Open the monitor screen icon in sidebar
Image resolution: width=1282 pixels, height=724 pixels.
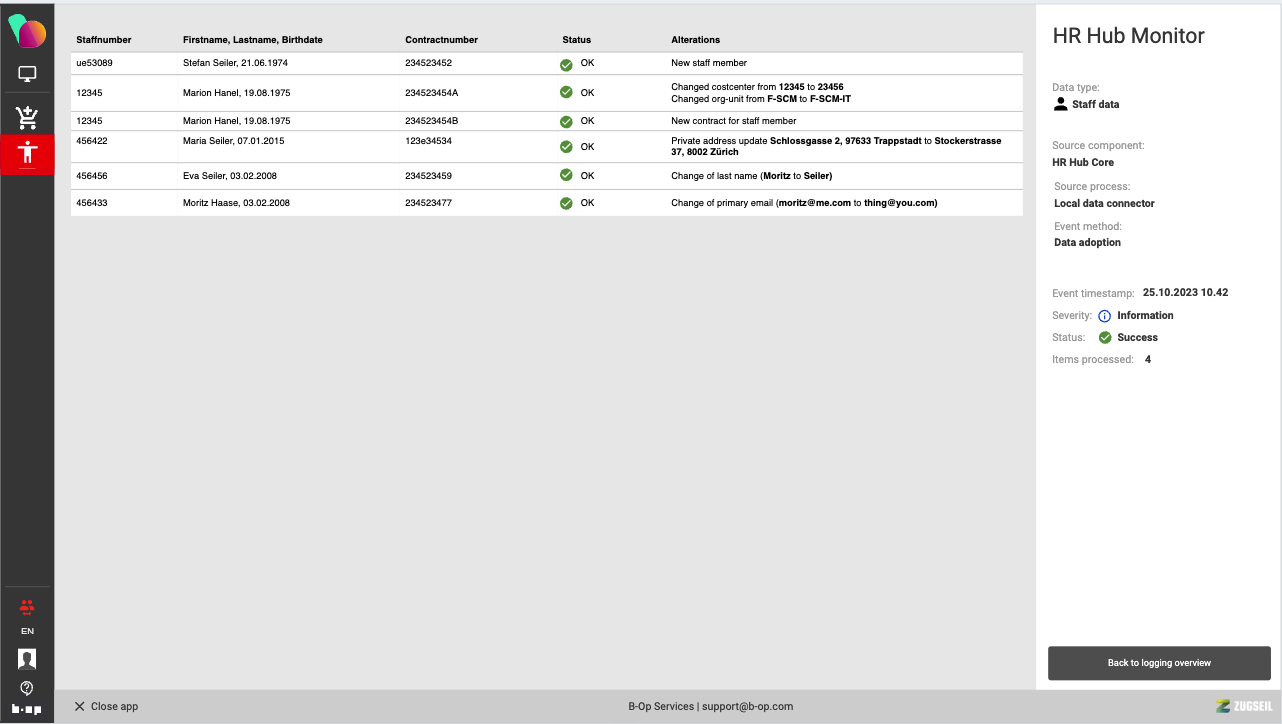pyautogui.click(x=27, y=74)
